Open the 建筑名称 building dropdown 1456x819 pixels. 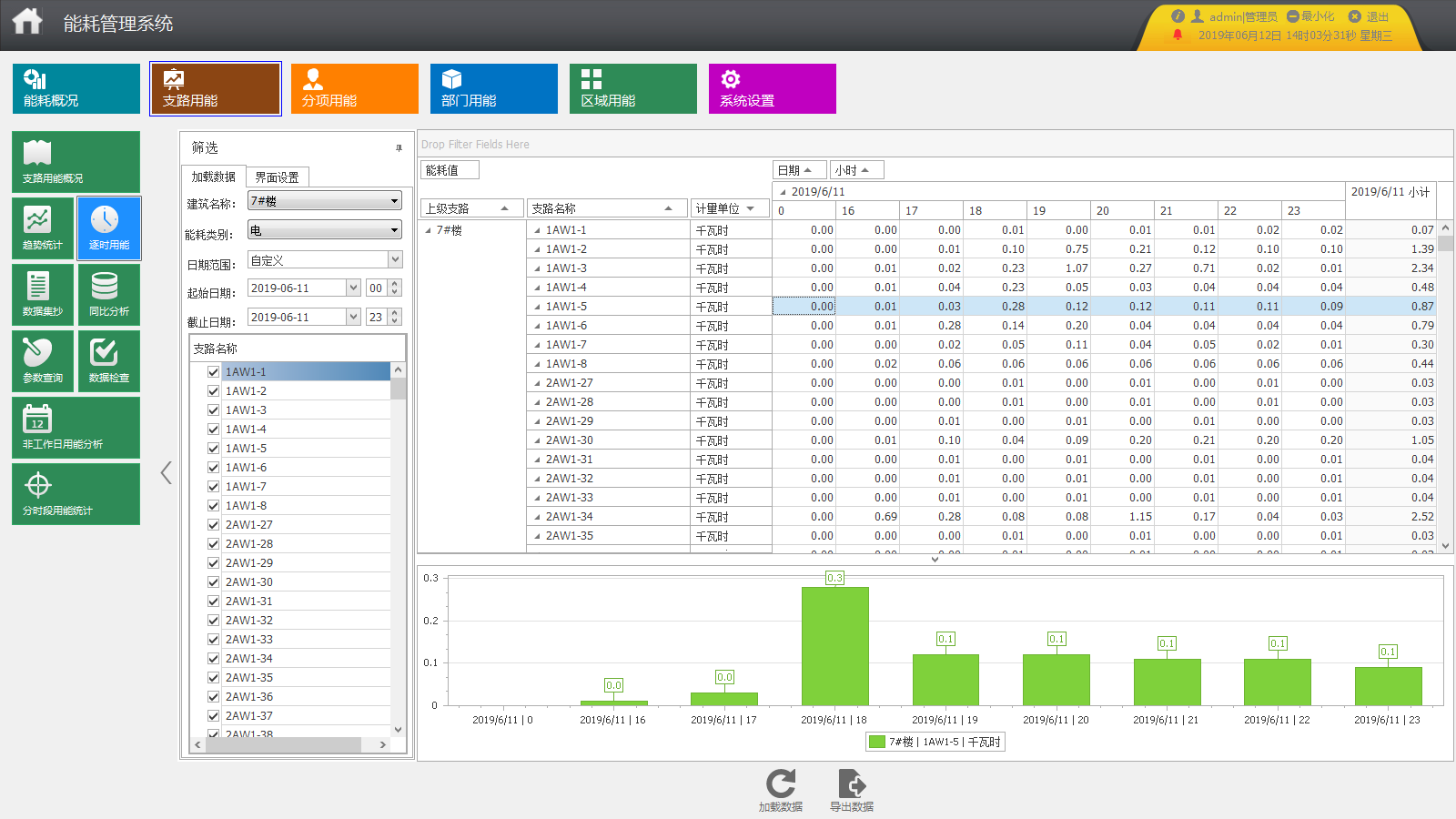point(394,201)
